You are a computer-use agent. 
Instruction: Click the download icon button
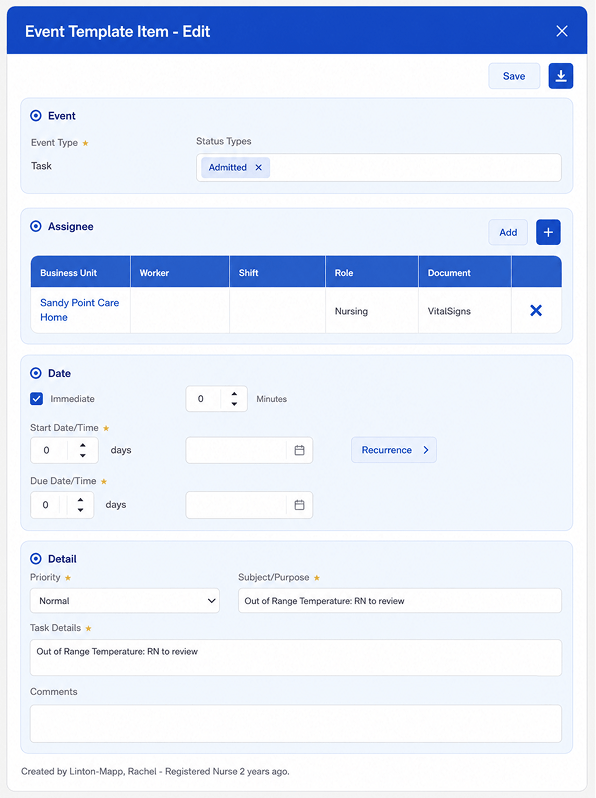(560, 76)
